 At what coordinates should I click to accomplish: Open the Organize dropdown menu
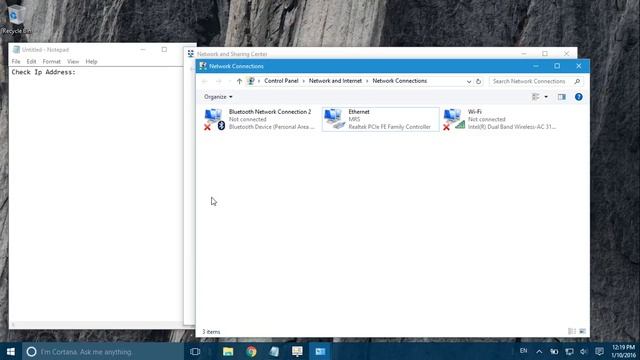218,97
